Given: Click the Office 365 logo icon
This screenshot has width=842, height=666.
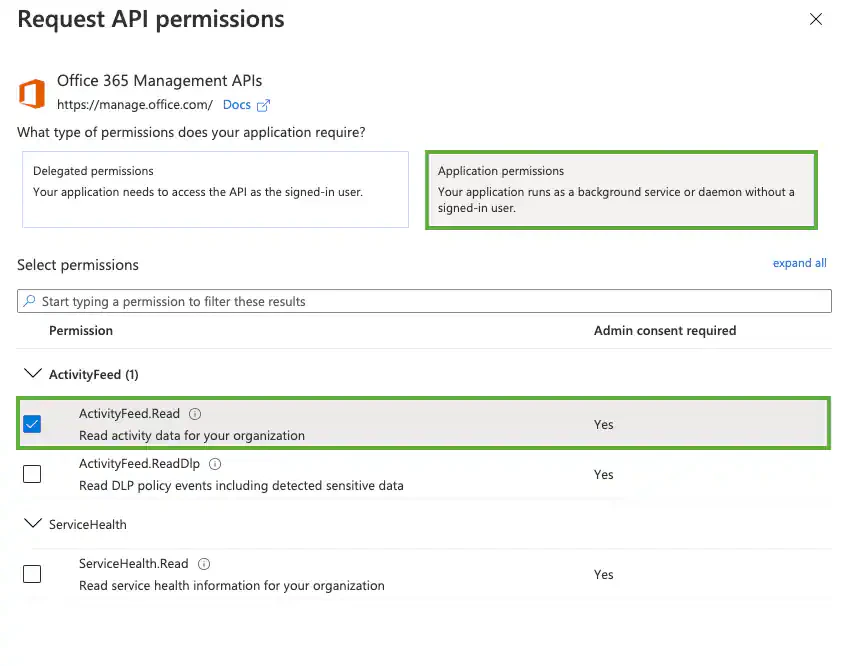Looking at the screenshot, I should click(x=32, y=93).
